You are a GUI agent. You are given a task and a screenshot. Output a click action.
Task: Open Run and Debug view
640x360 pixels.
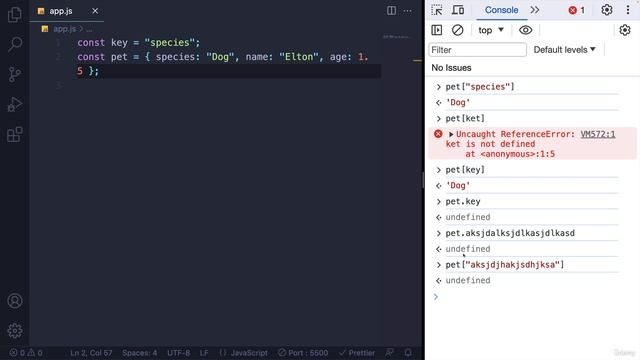click(x=15, y=104)
